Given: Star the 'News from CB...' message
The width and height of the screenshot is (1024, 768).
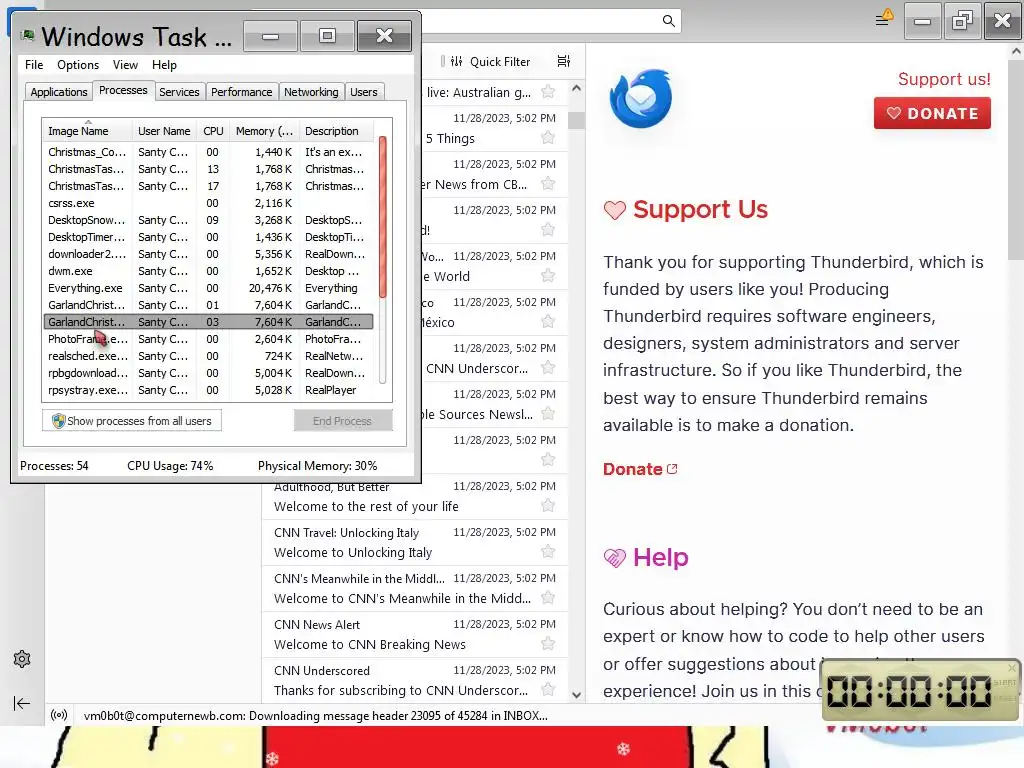Looking at the screenshot, I should click(548, 184).
